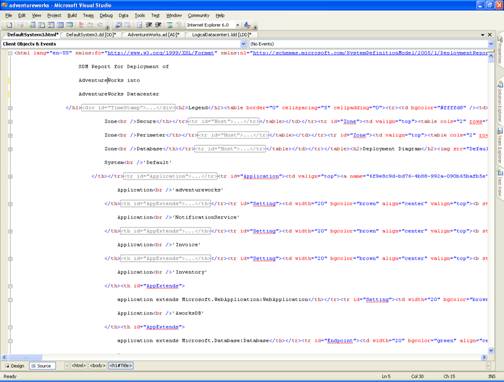Switch to Design view
The width and height of the screenshot is (504, 382).
coord(15,366)
